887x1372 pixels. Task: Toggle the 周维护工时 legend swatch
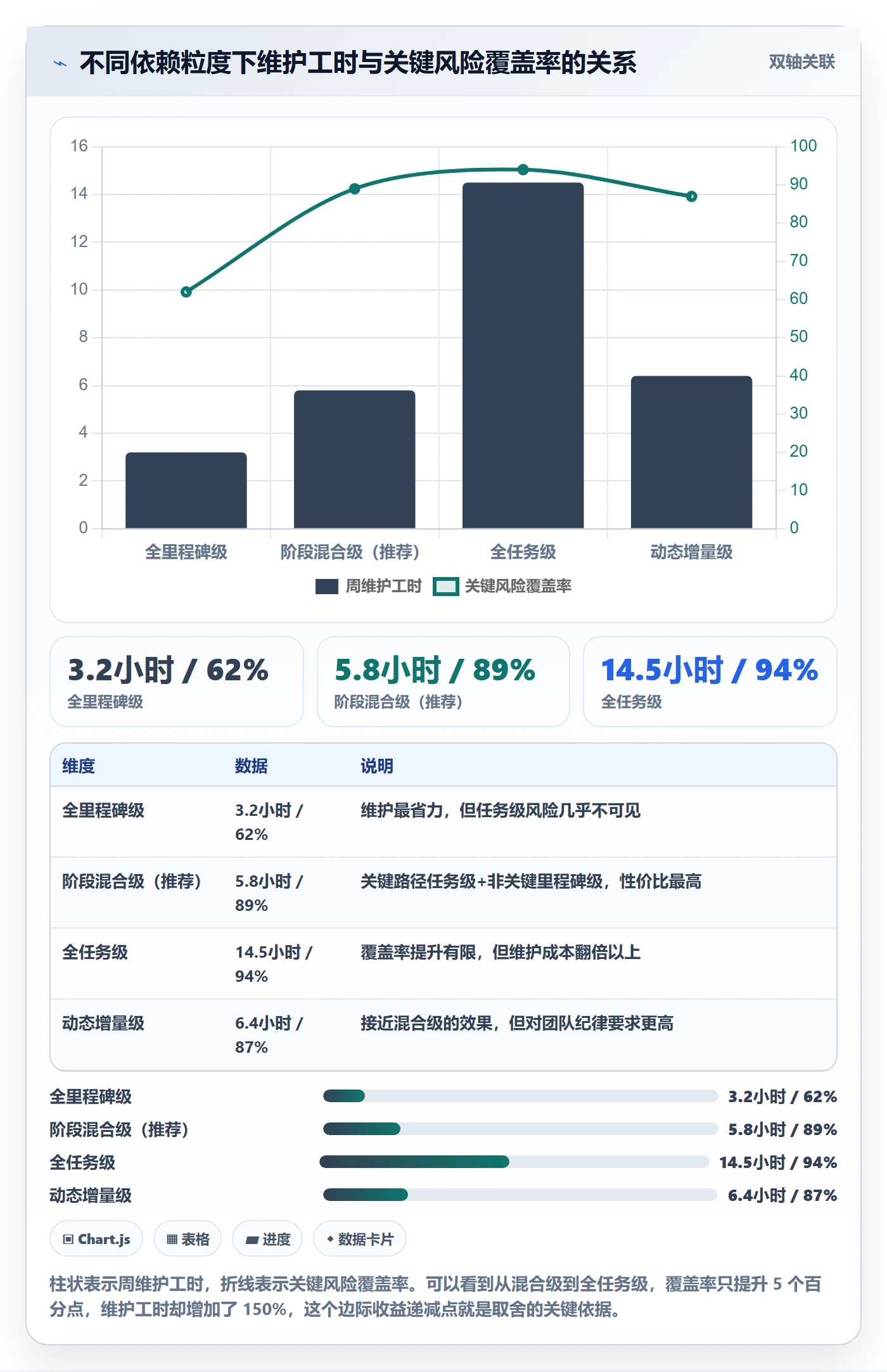click(x=326, y=587)
